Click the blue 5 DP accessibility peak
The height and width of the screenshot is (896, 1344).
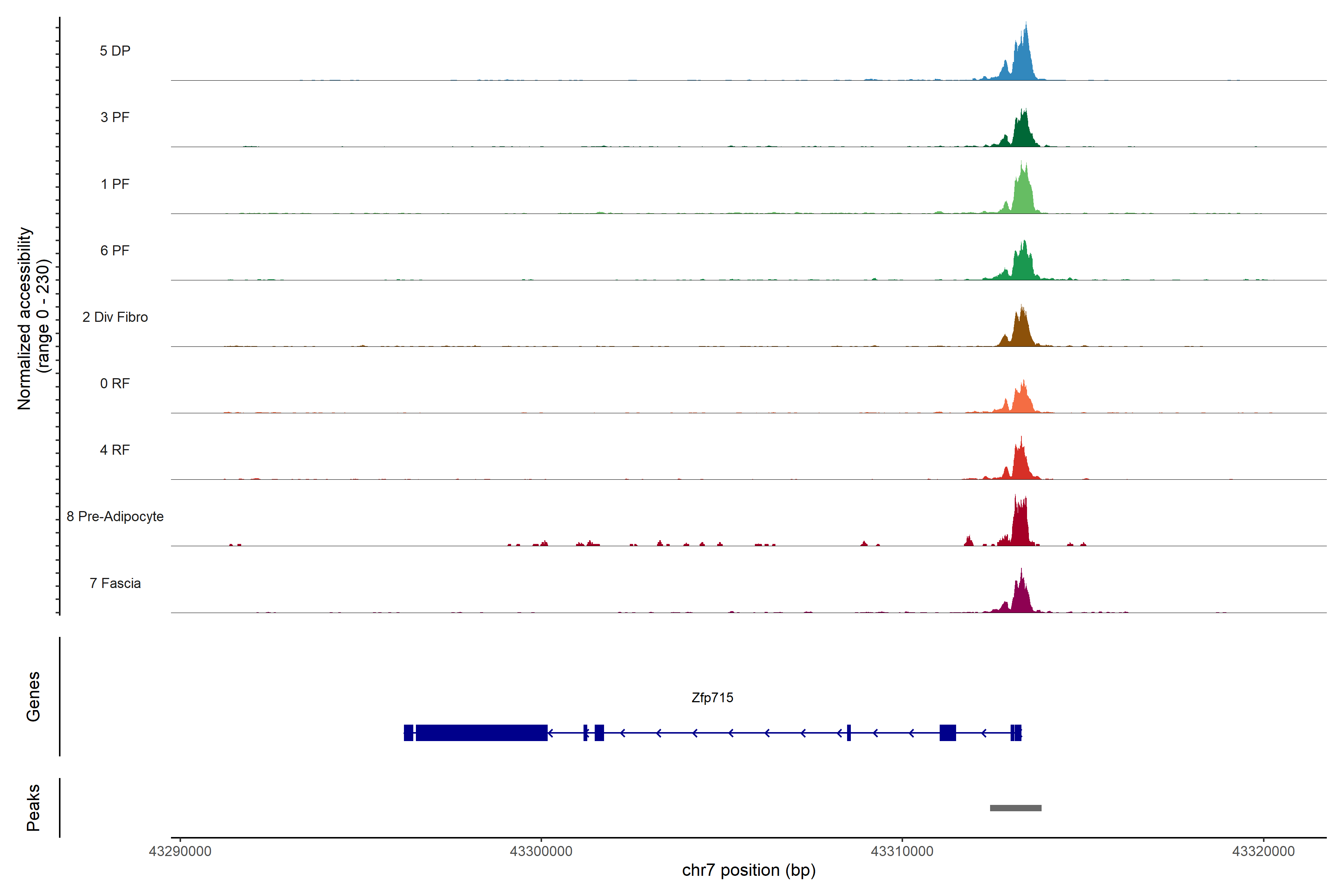pyautogui.click(x=1023, y=63)
